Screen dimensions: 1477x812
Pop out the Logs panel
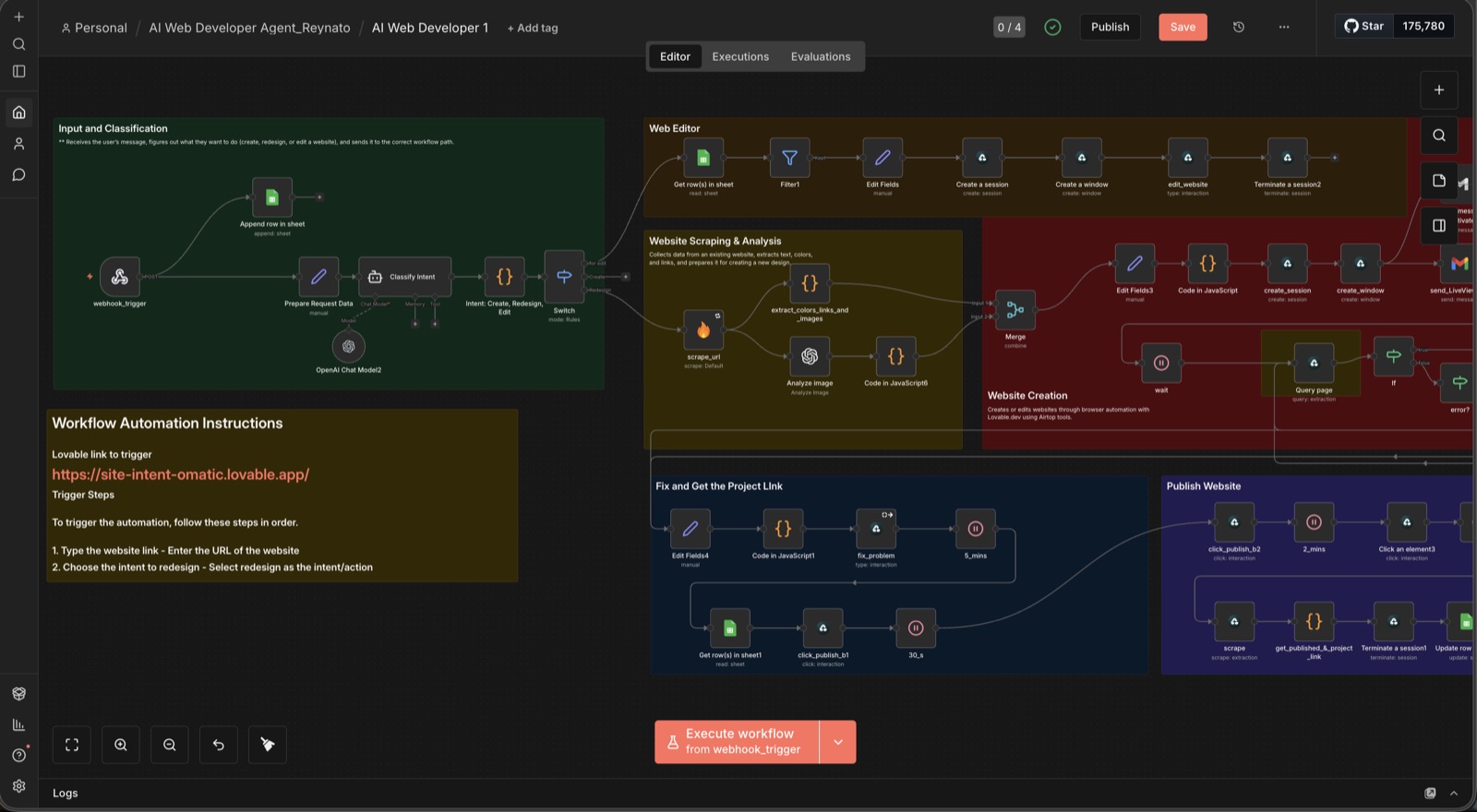1430,794
